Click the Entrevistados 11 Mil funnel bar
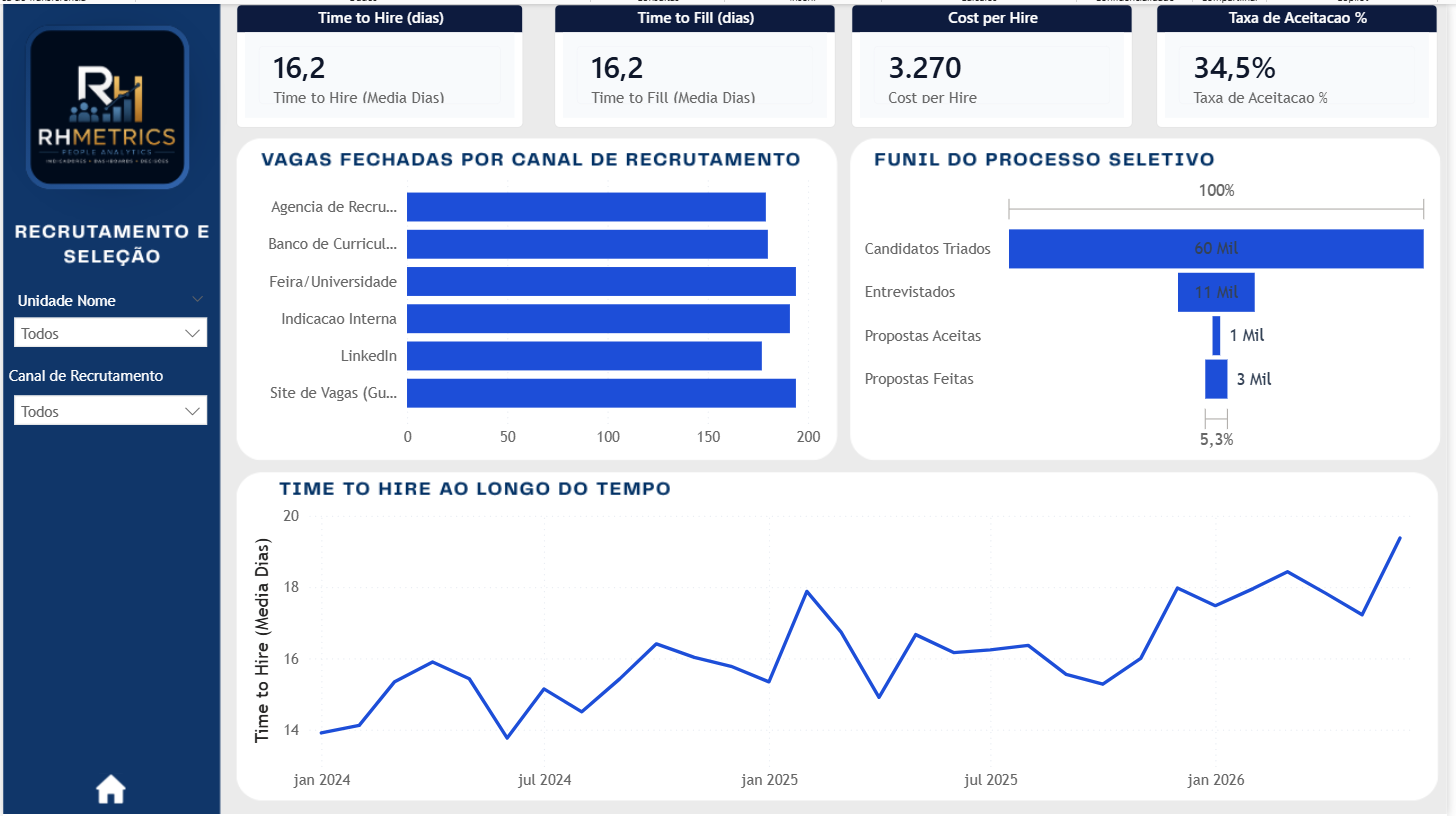 pyautogui.click(x=1216, y=292)
